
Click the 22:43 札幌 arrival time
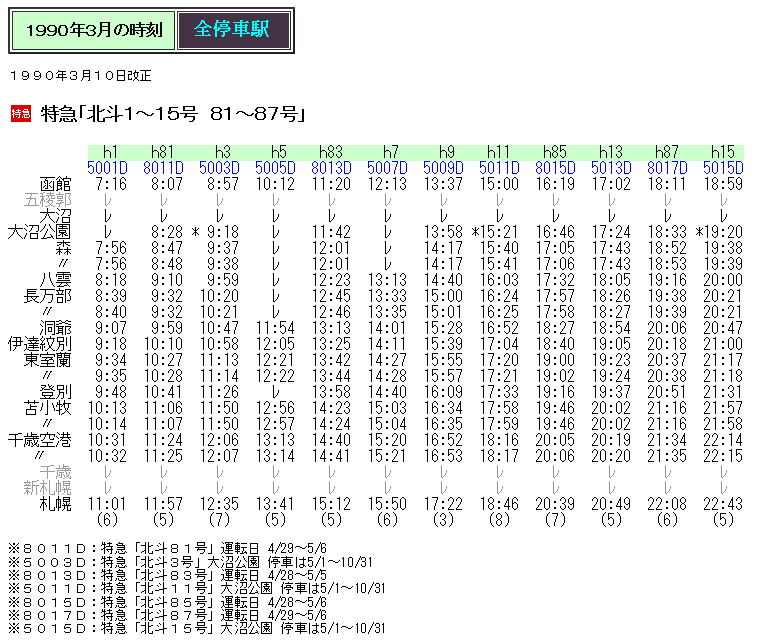(723, 504)
